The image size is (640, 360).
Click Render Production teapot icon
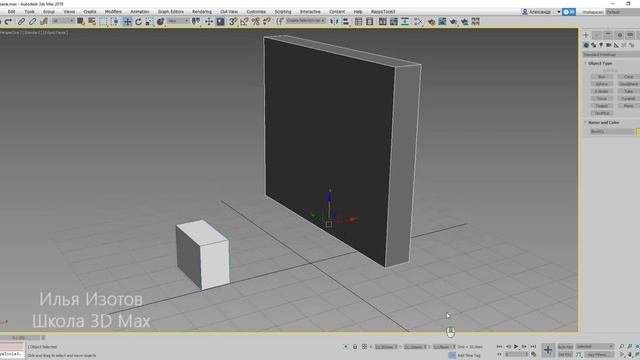click(453, 22)
